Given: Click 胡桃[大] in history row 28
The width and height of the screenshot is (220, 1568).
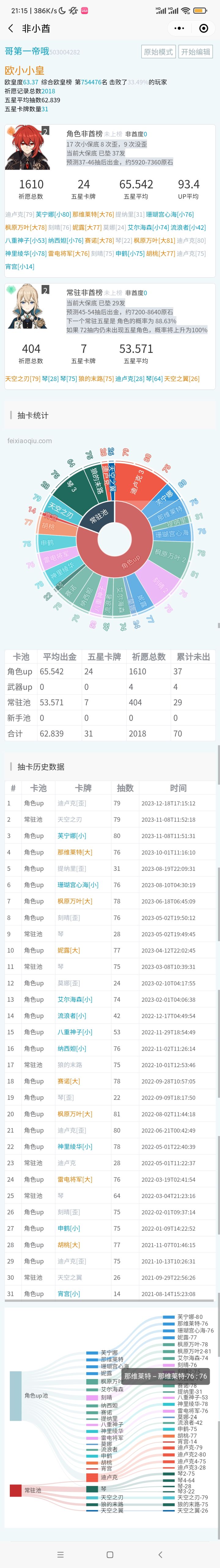Looking at the screenshot, I should (x=69, y=1244).
